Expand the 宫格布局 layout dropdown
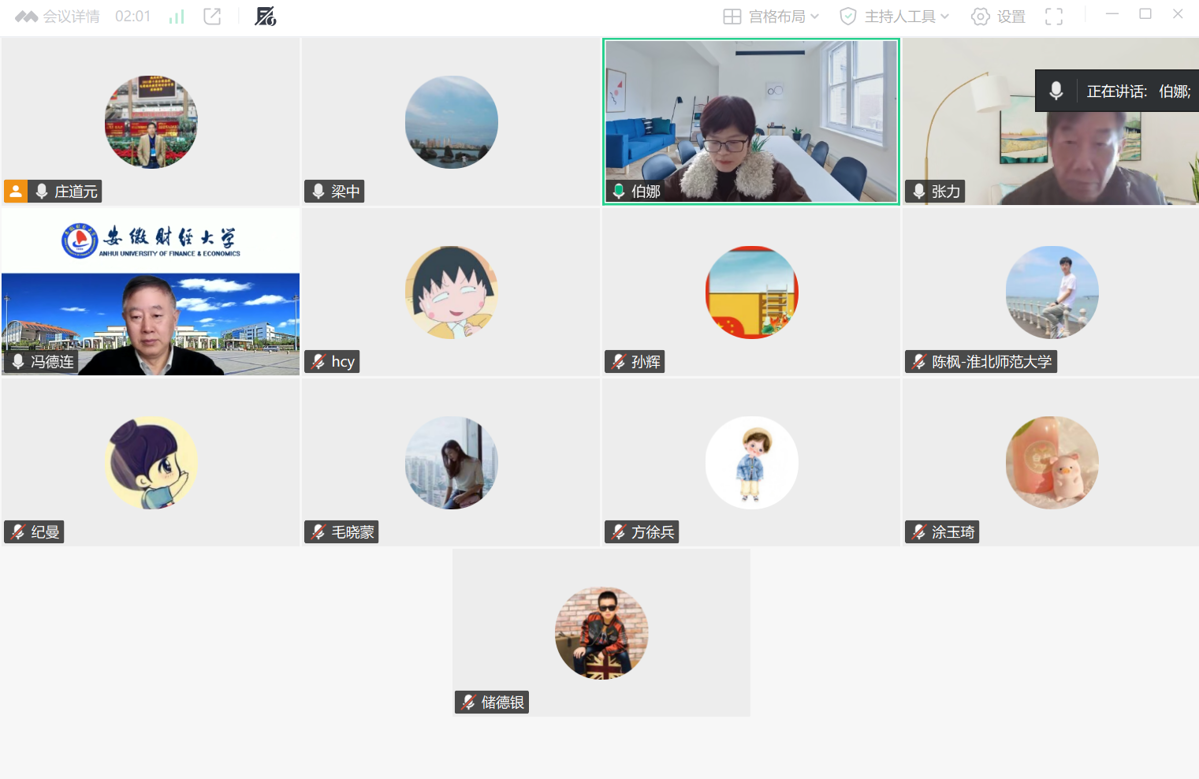Screen dimensions: 1199x779 click(x=771, y=17)
